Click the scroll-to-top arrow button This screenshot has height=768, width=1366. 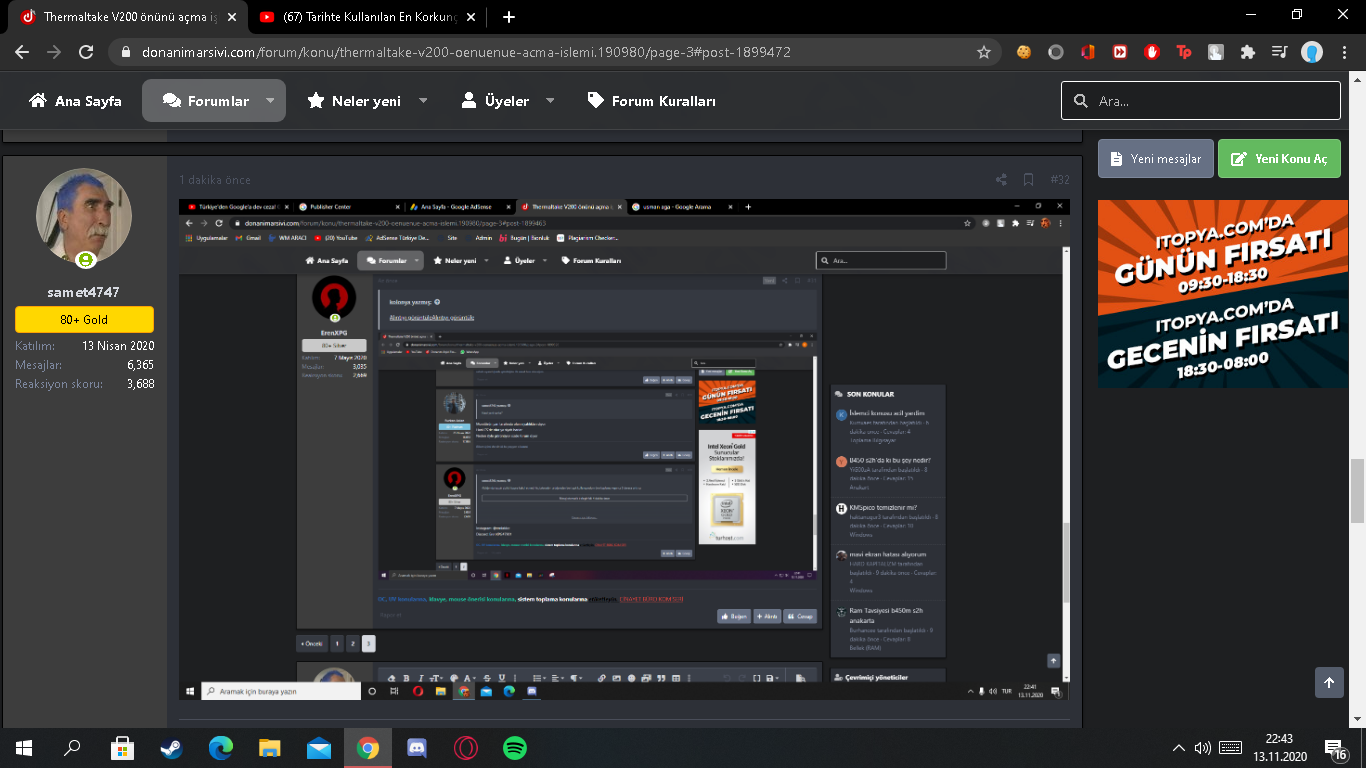pos(1329,683)
